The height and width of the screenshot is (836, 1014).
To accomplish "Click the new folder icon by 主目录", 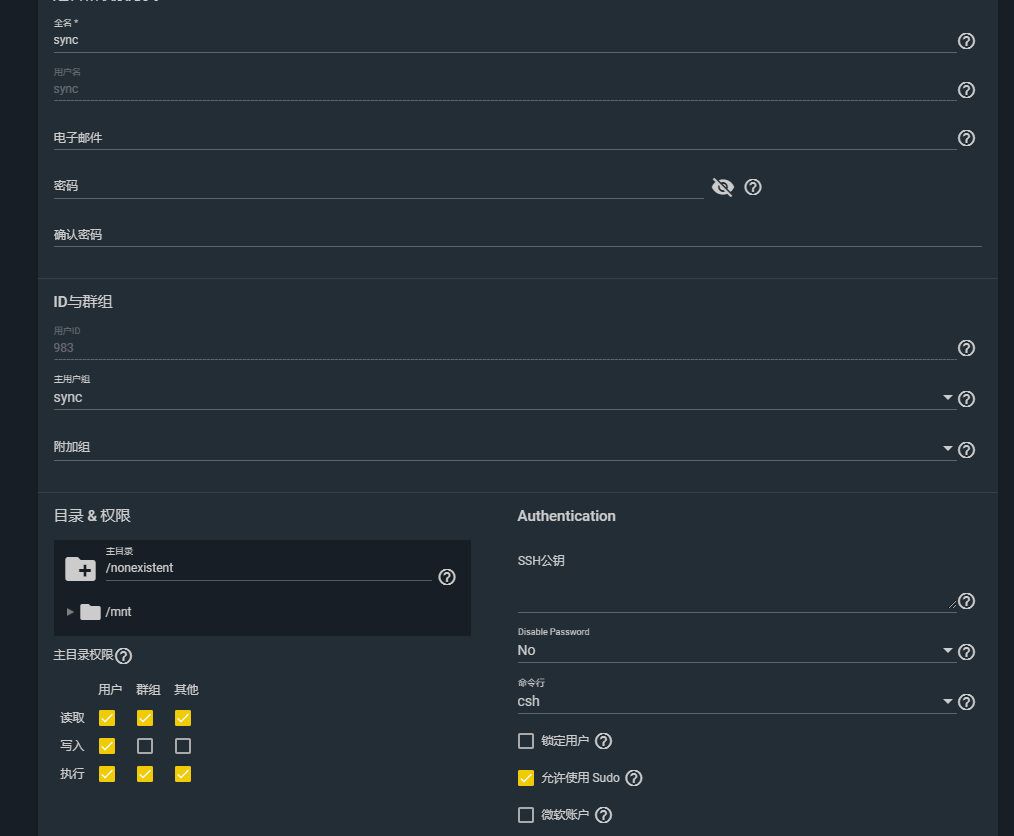I will point(80,569).
